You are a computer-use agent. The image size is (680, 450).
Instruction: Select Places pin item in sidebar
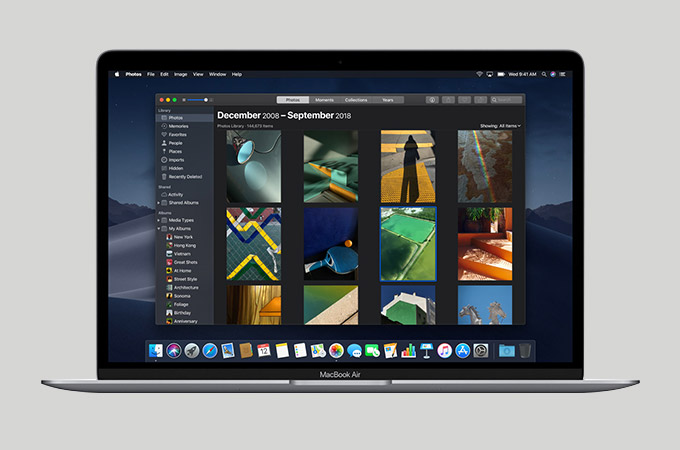pos(172,152)
